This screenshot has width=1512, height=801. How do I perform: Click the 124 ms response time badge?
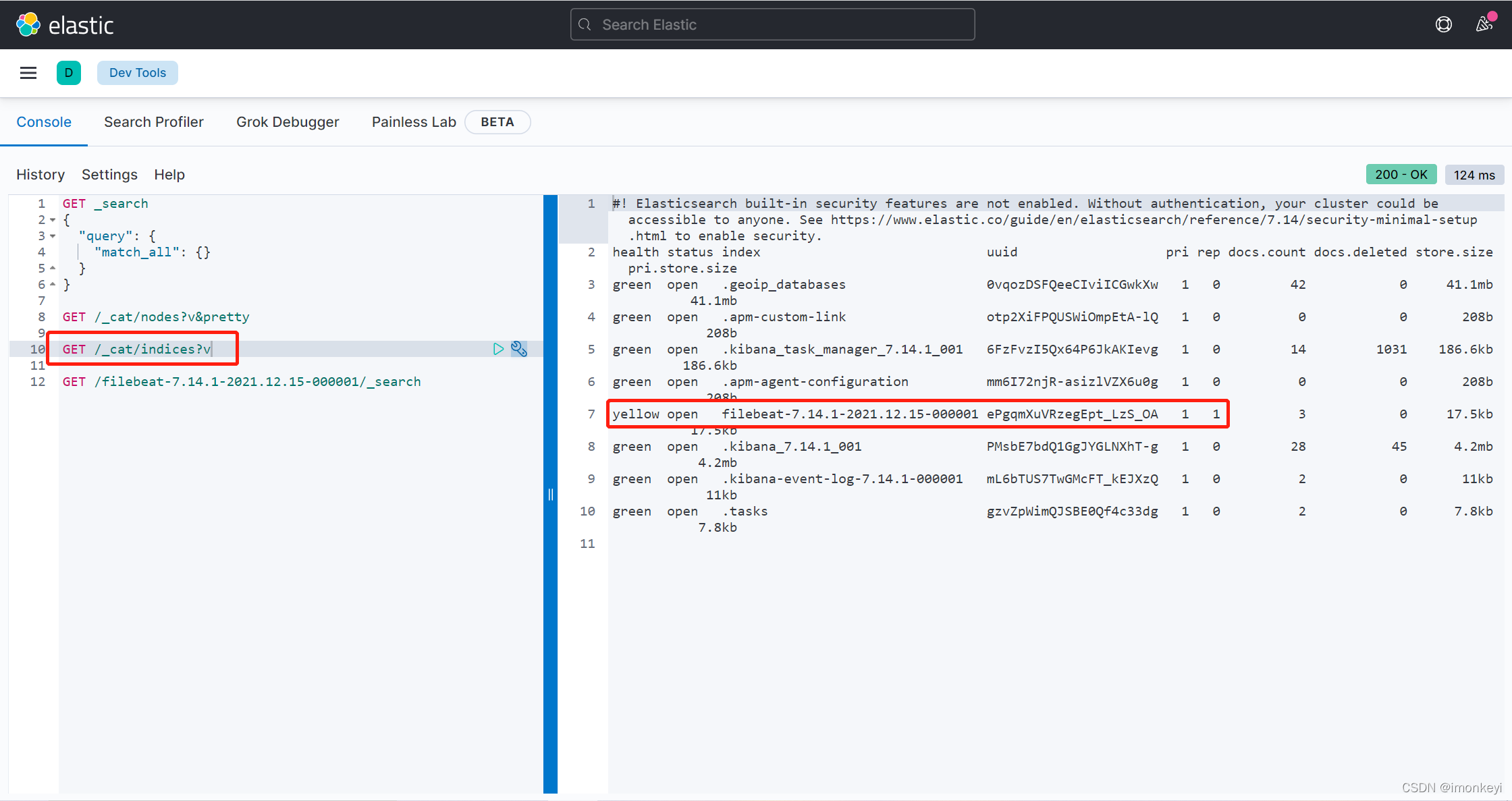coord(1474,175)
